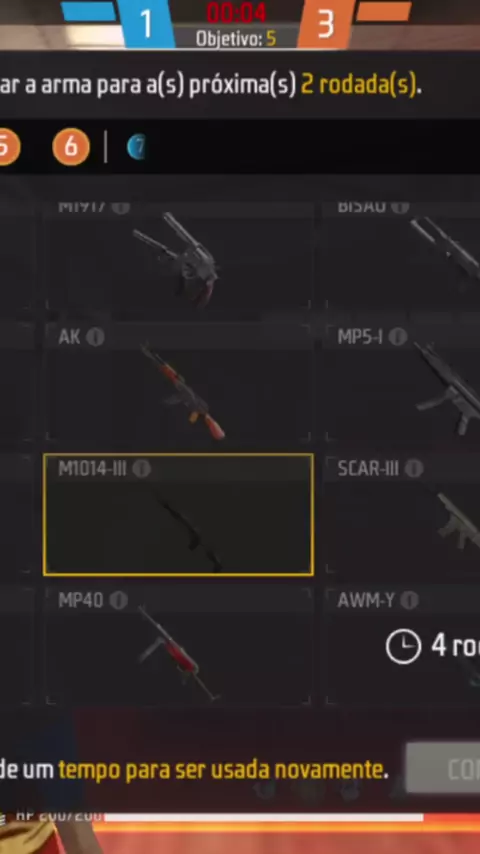This screenshot has height=854, width=480.
Task: Pick the AWM-Y sniper card on cooldown
Action: tap(403, 646)
